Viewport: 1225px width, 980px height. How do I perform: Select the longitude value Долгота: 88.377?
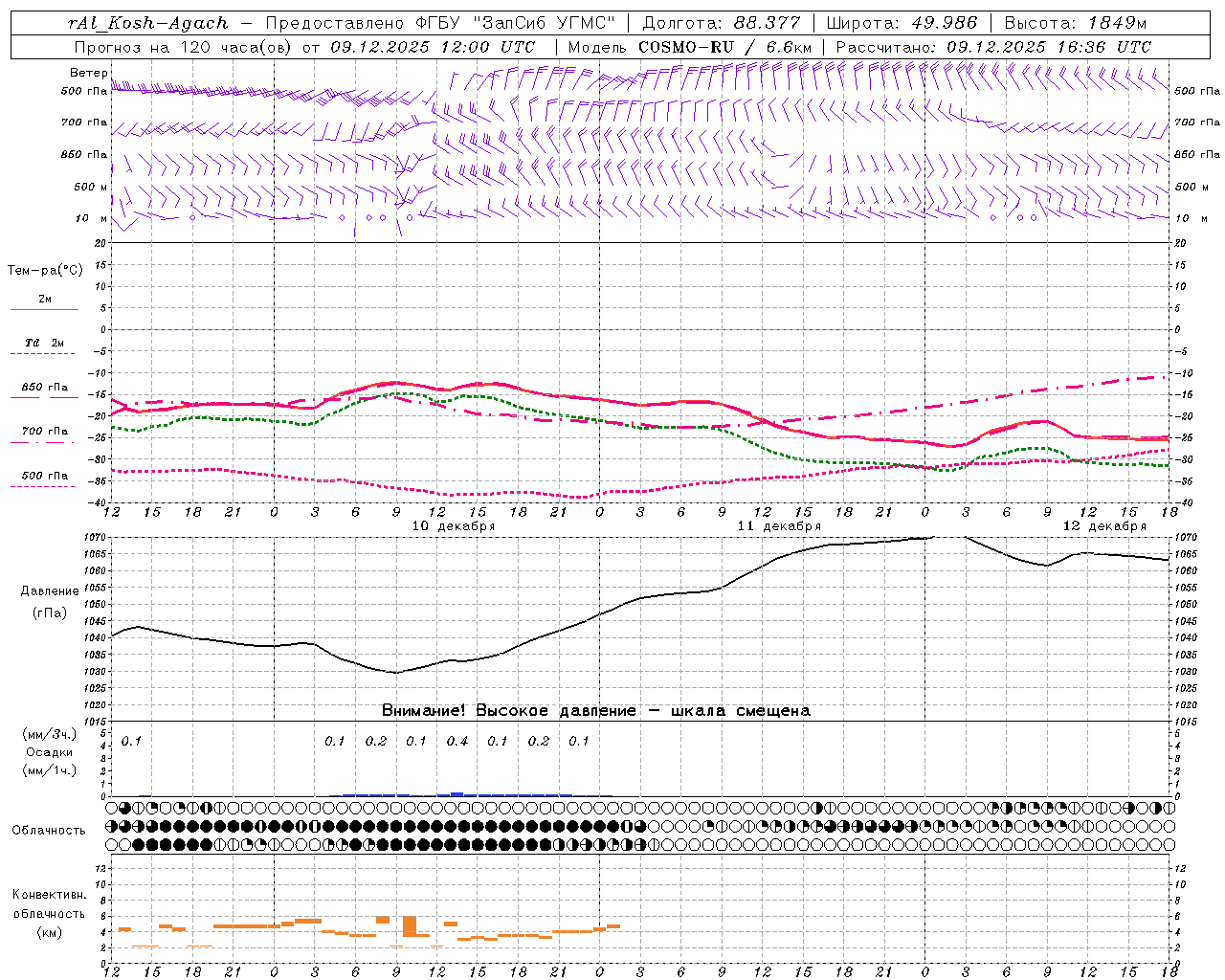720,23
